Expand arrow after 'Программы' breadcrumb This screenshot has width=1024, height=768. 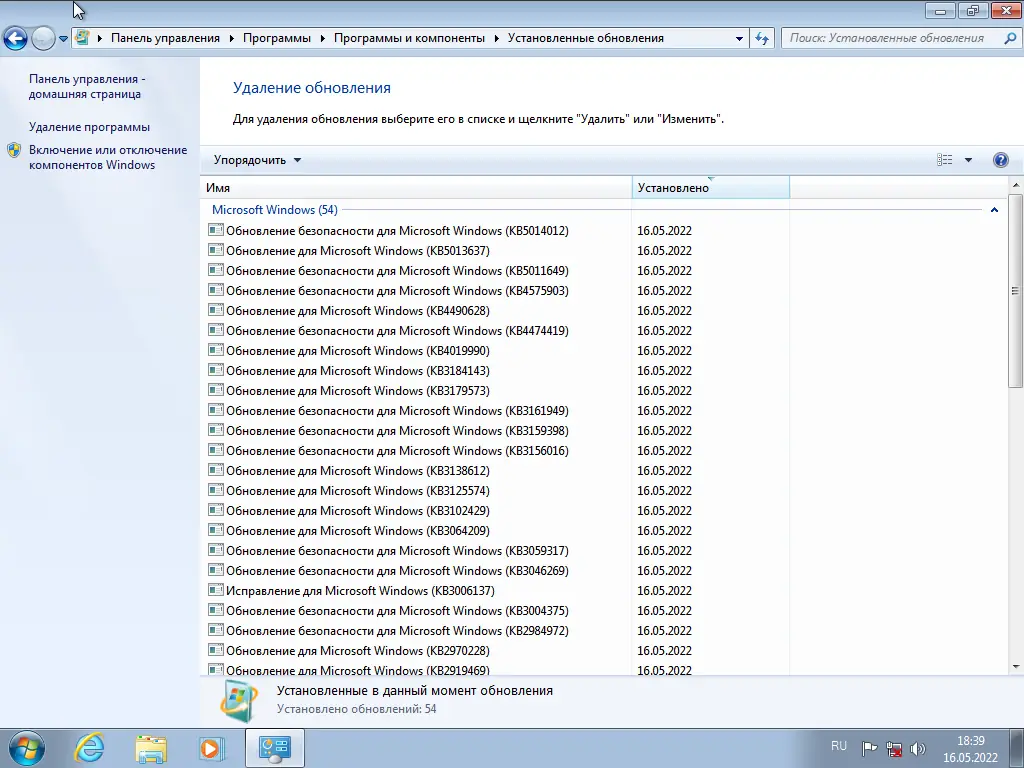(323, 39)
